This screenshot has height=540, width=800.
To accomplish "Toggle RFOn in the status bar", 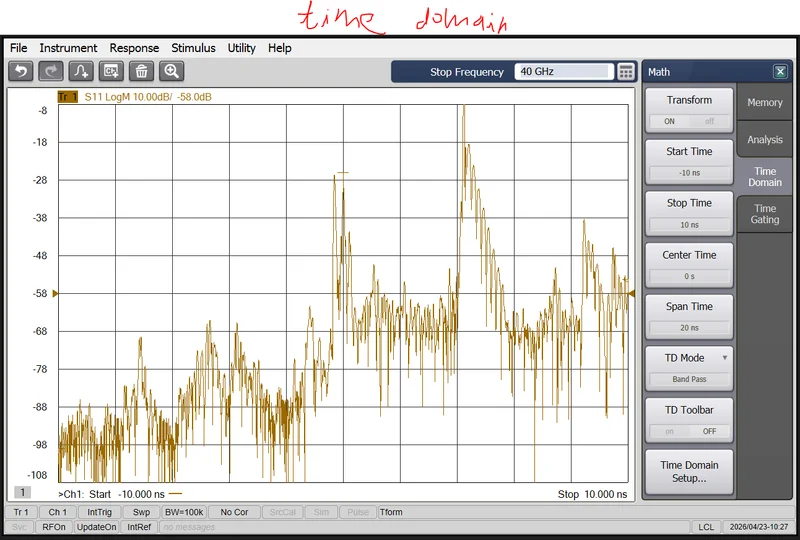I will (x=53, y=527).
